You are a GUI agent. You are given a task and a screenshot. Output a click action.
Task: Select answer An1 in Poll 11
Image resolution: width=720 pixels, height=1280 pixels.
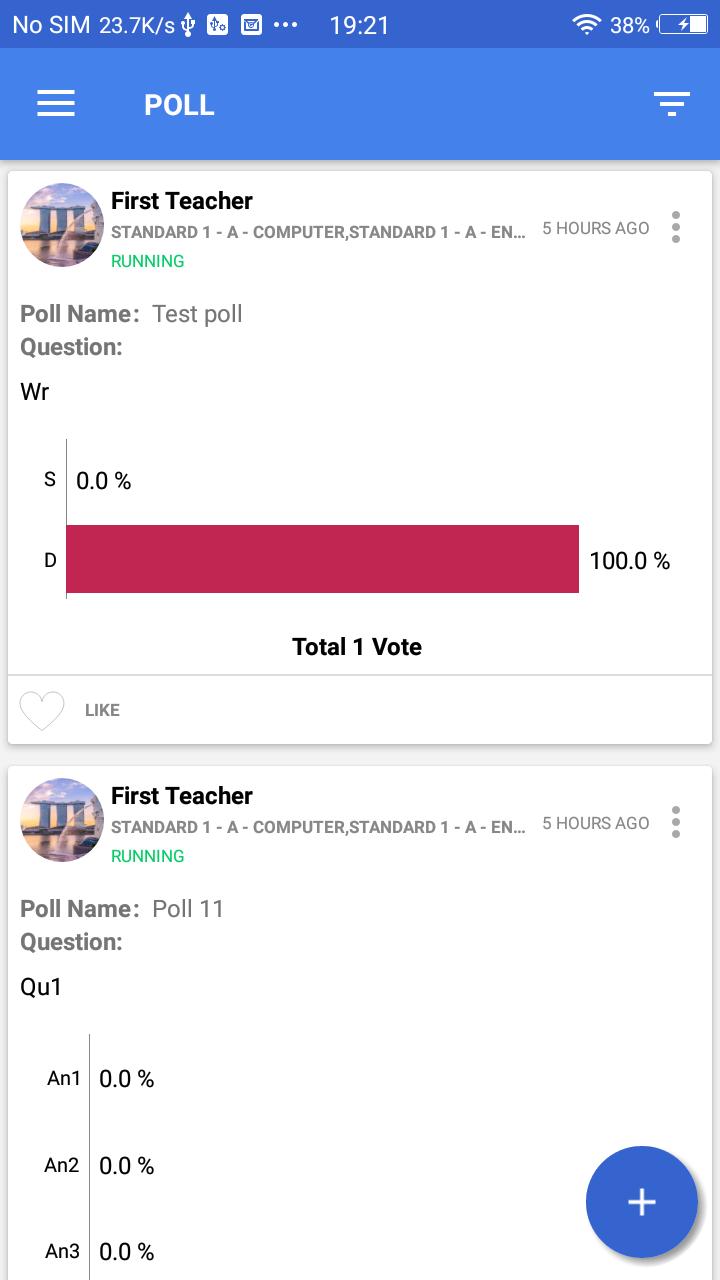point(64,1078)
